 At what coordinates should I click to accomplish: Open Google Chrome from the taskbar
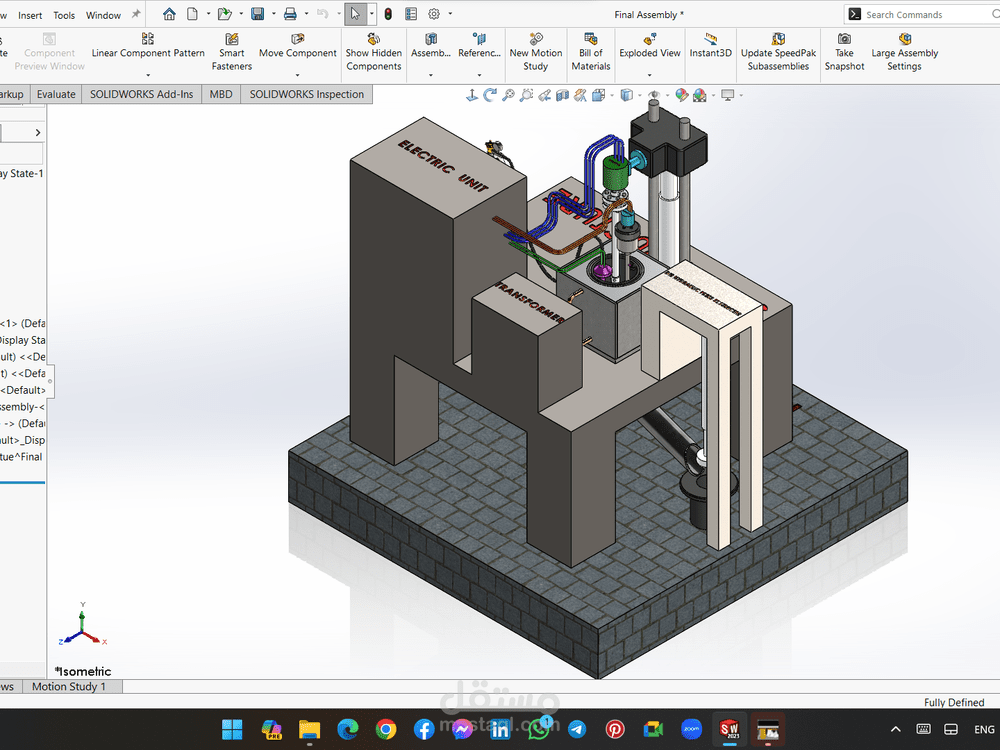tap(386, 730)
